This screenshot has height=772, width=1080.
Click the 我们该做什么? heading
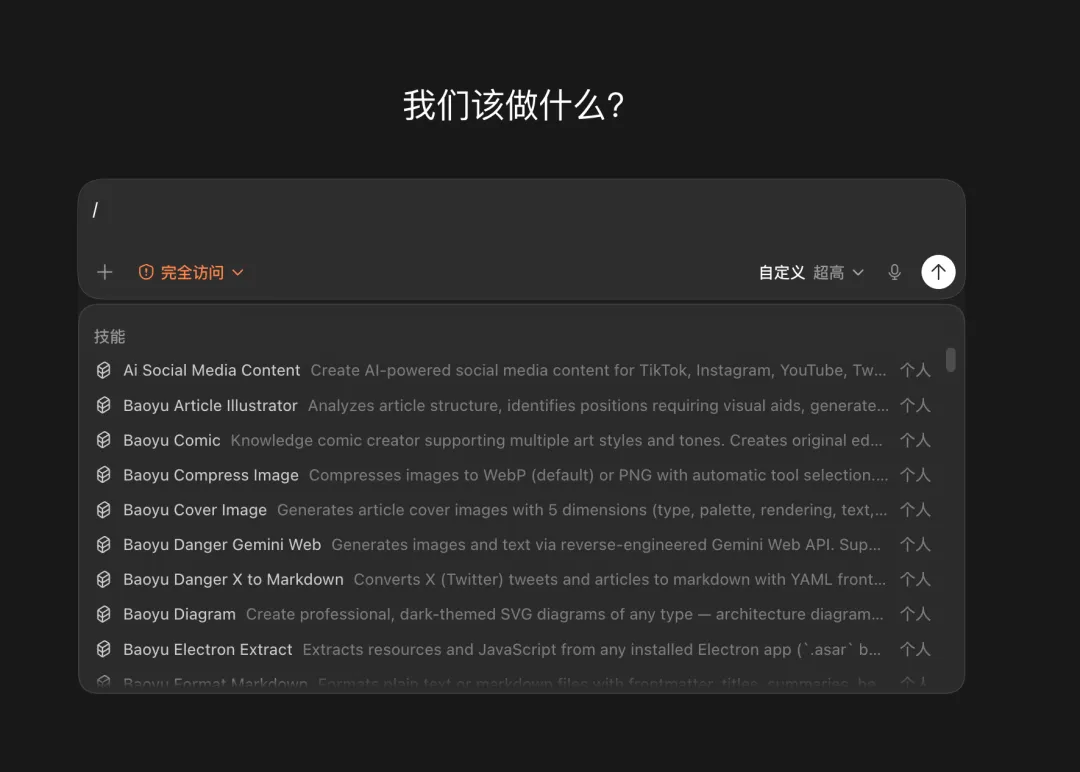click(x=514, y=105)
